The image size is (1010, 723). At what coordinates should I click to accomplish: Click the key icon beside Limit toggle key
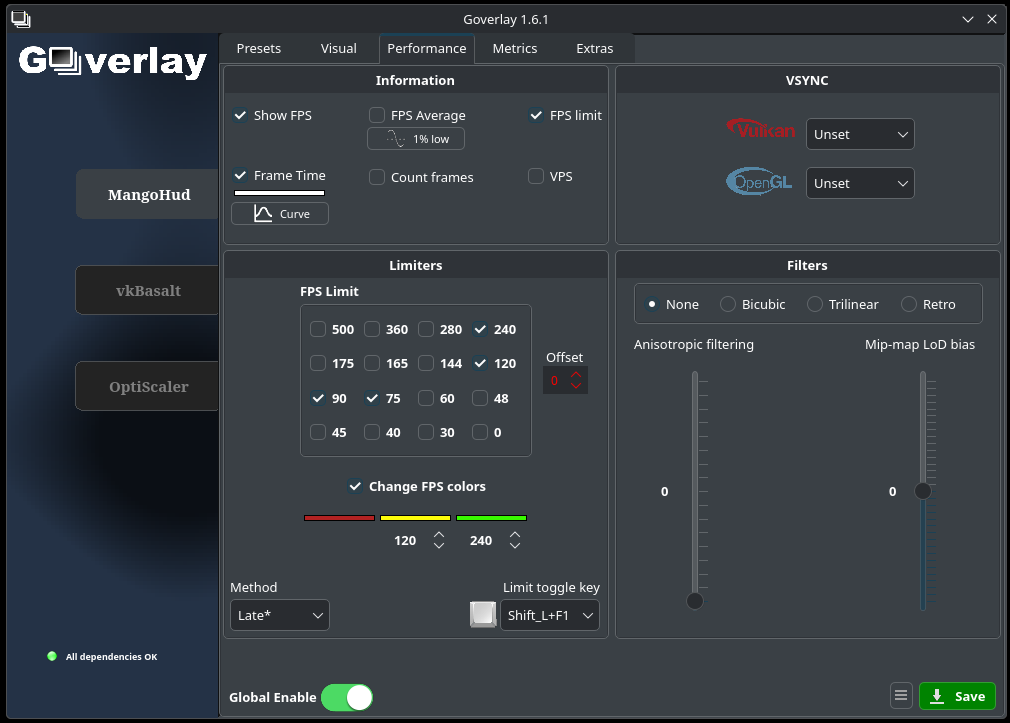(x=483, y=614)
